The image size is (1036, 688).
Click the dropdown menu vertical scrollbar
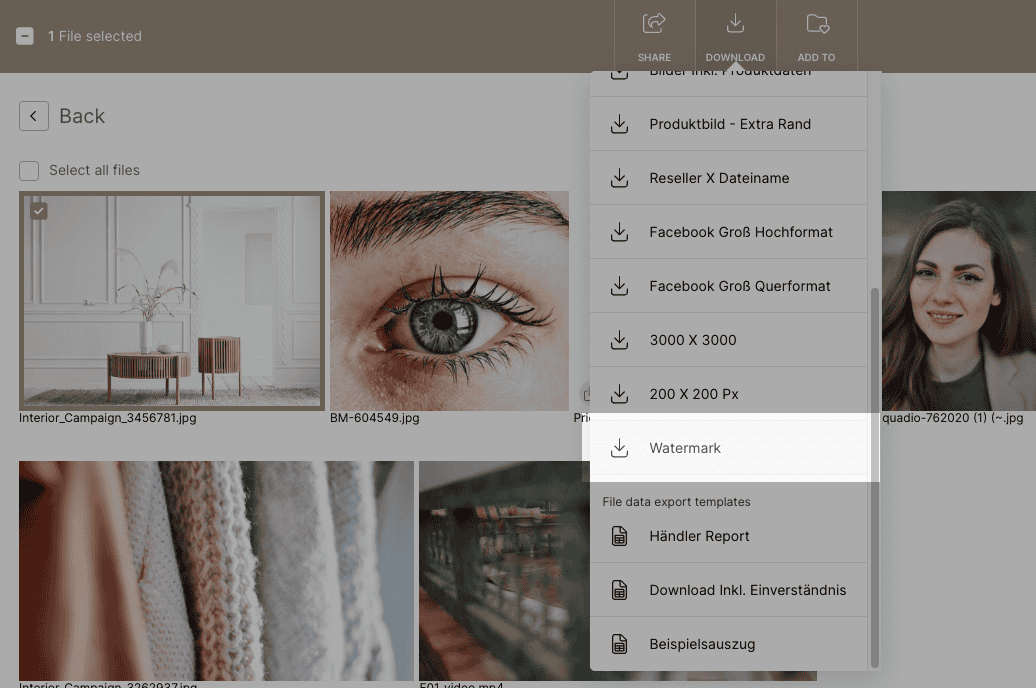click(875, 477)
